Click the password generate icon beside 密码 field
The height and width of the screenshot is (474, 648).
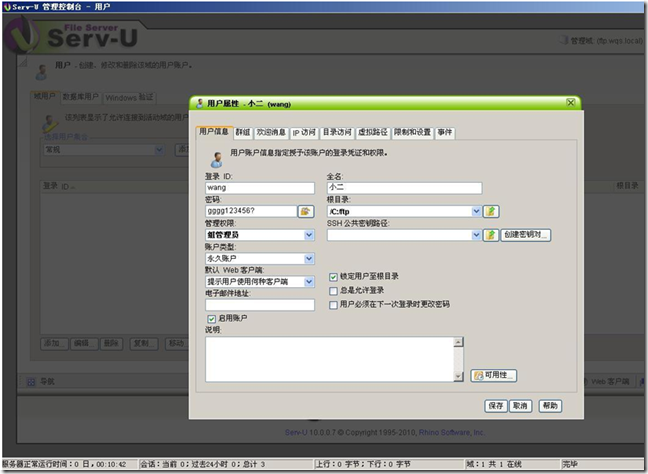(305, 212)
